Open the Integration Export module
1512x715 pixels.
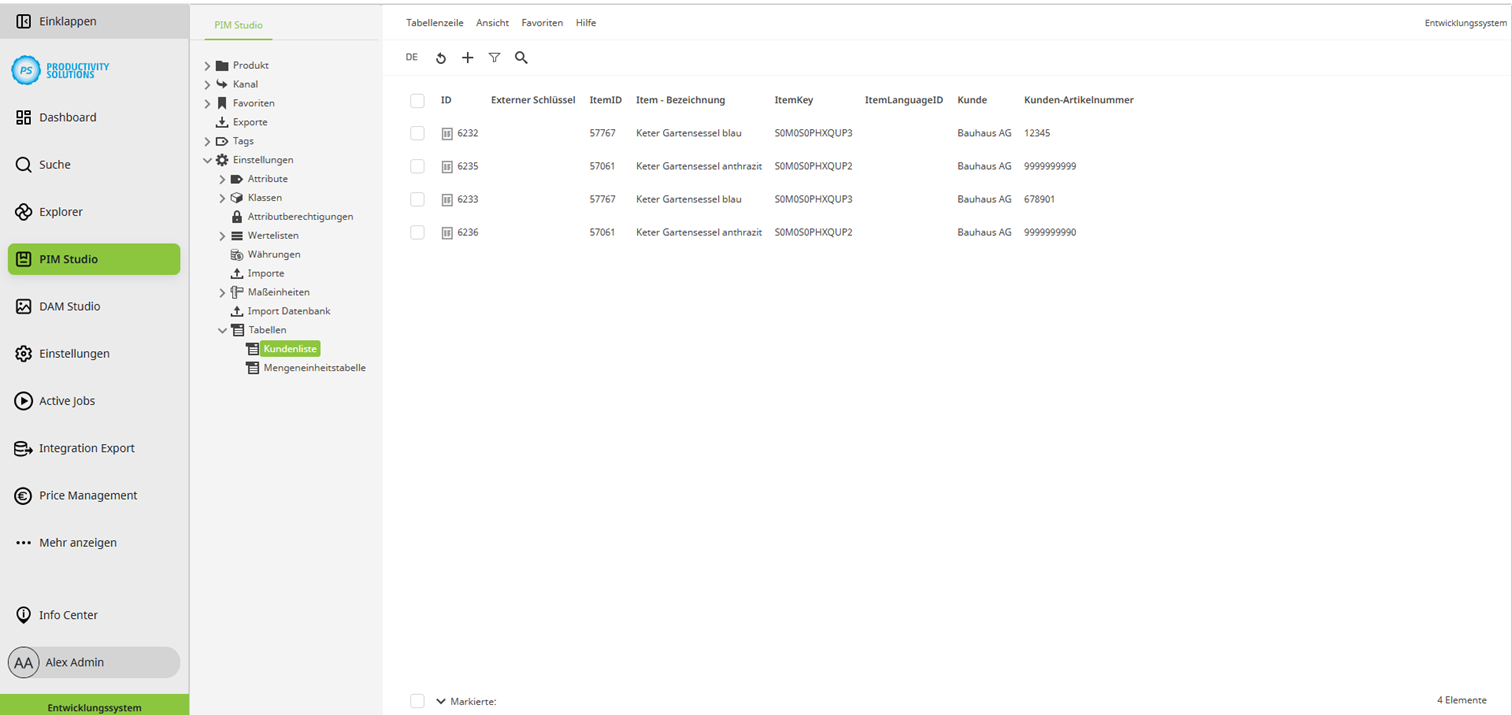(87, 448)
